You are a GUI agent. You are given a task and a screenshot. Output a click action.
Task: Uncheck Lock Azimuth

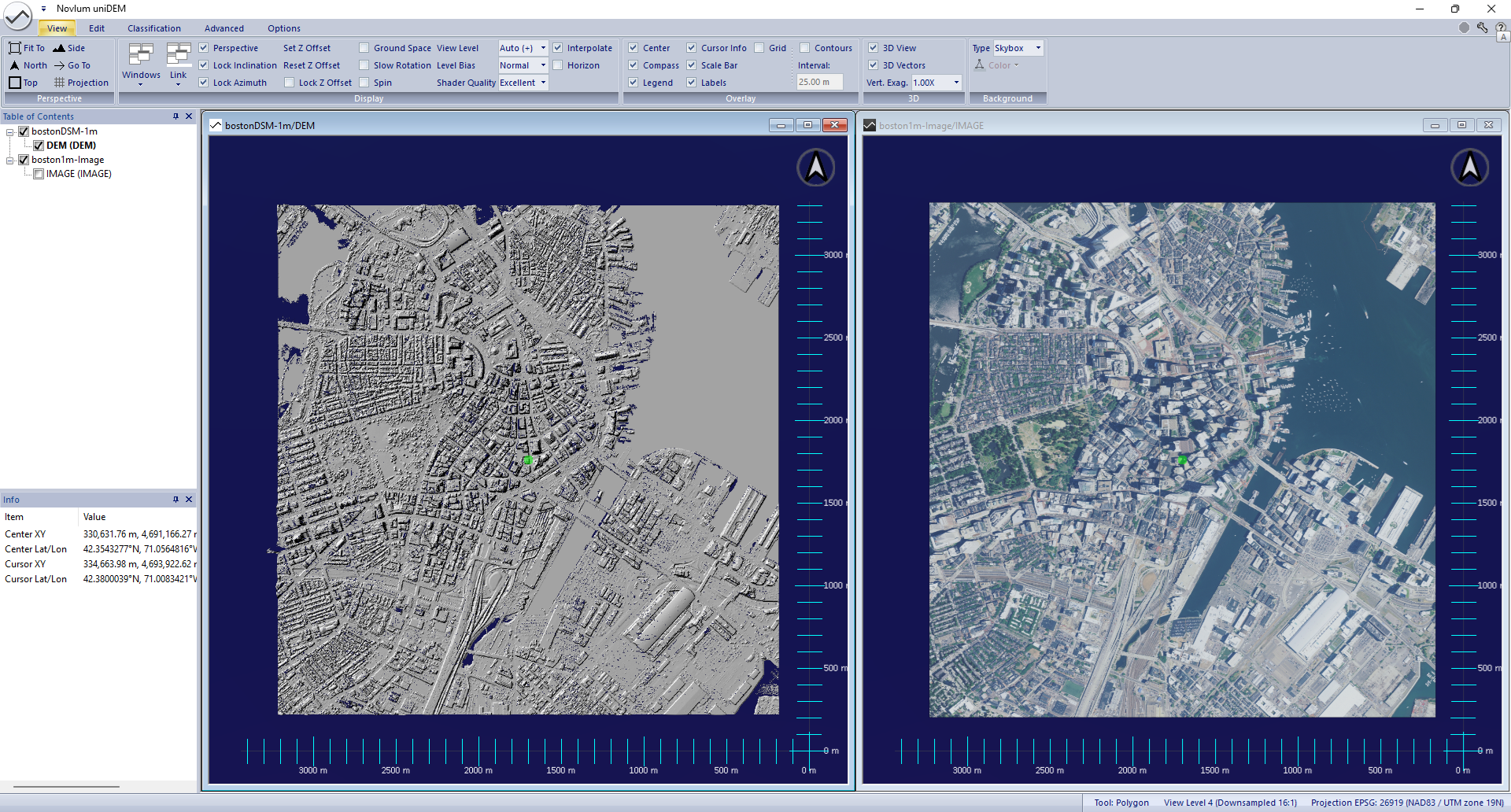(x=204, y=83)
